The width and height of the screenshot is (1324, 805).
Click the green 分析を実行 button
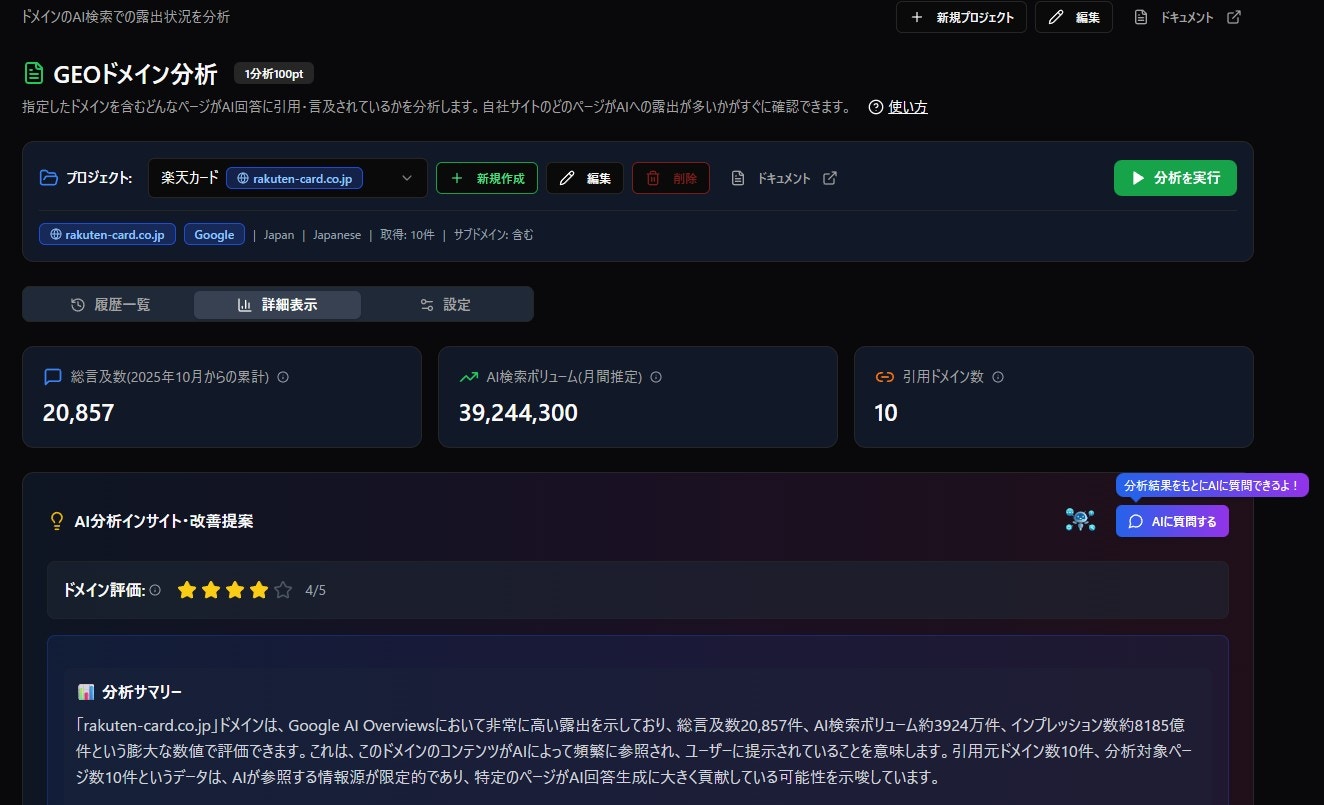coord(1175,178)
